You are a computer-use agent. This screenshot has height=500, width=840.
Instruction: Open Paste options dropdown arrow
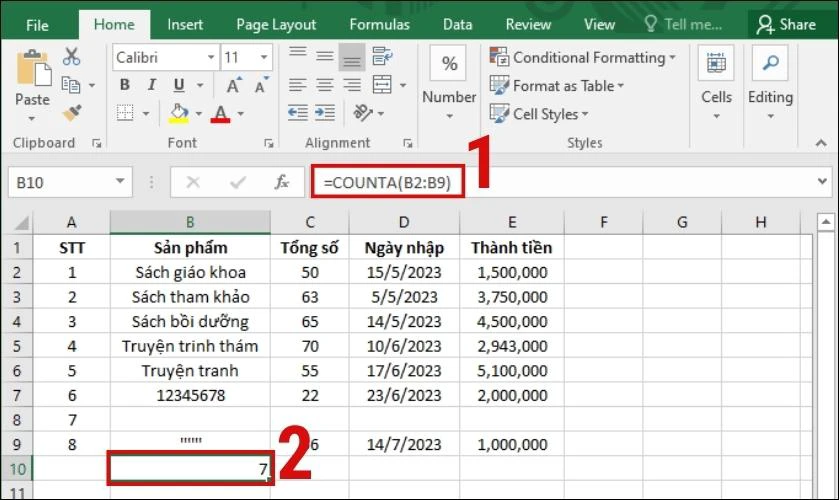point(32,118)
